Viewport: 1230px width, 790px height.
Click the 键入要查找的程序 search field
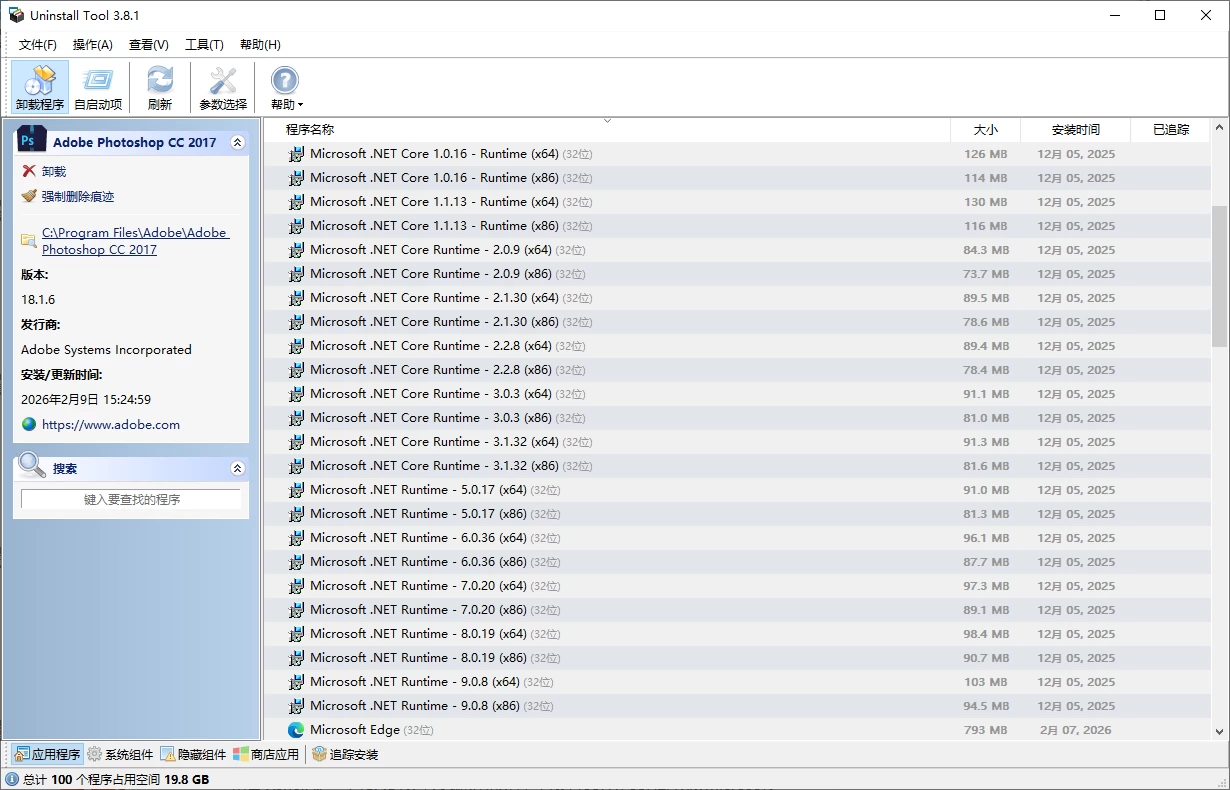tap(131, 499)
